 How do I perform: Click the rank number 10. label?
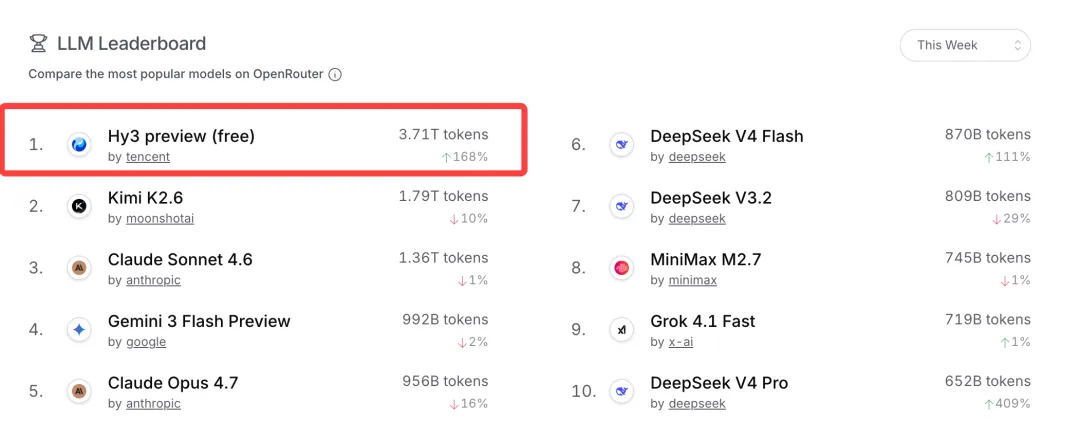pos(583,391)
